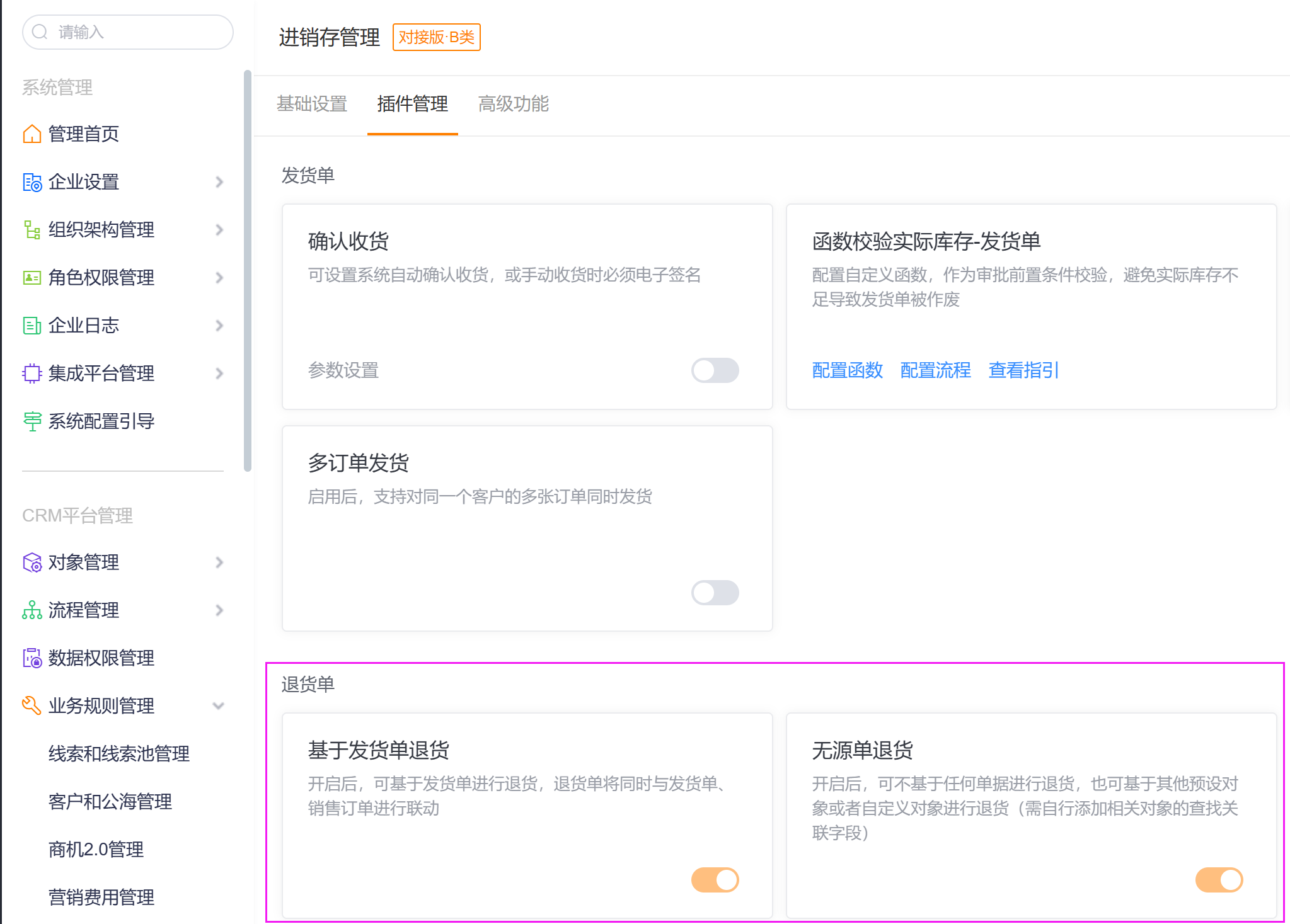Click the 企业日志 document icon
The width and height of the screenshot is (1290, 924).
[x=32, y=326]
